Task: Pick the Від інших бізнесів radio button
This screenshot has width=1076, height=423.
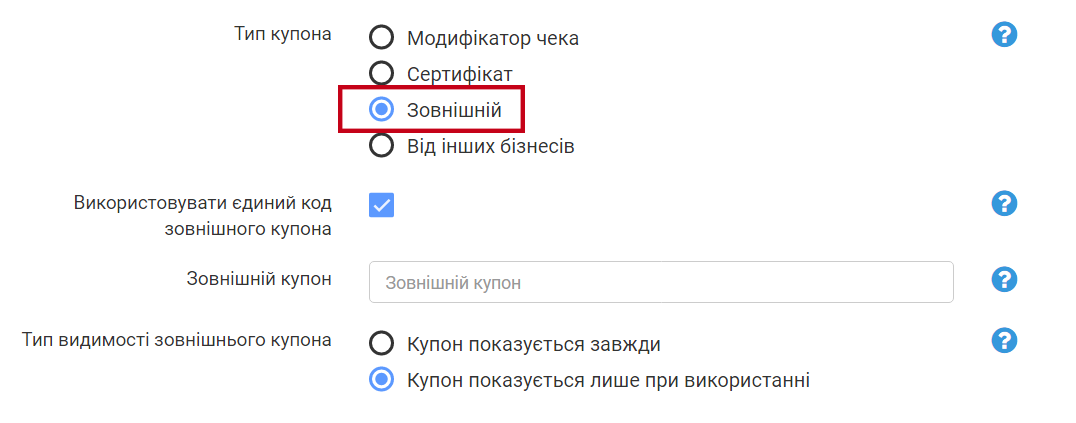Action: 381,146
